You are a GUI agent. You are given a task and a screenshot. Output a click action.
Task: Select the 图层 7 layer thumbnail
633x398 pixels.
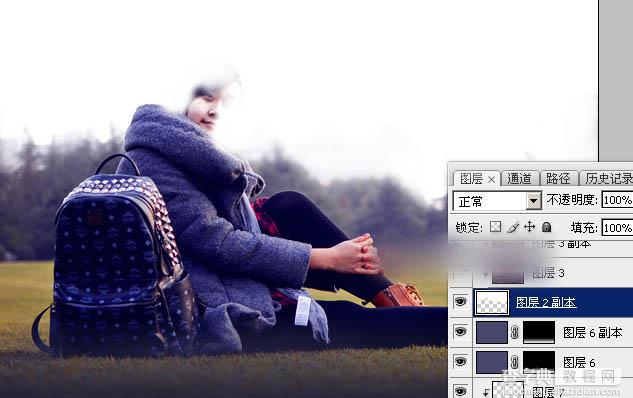click(508, 389)
